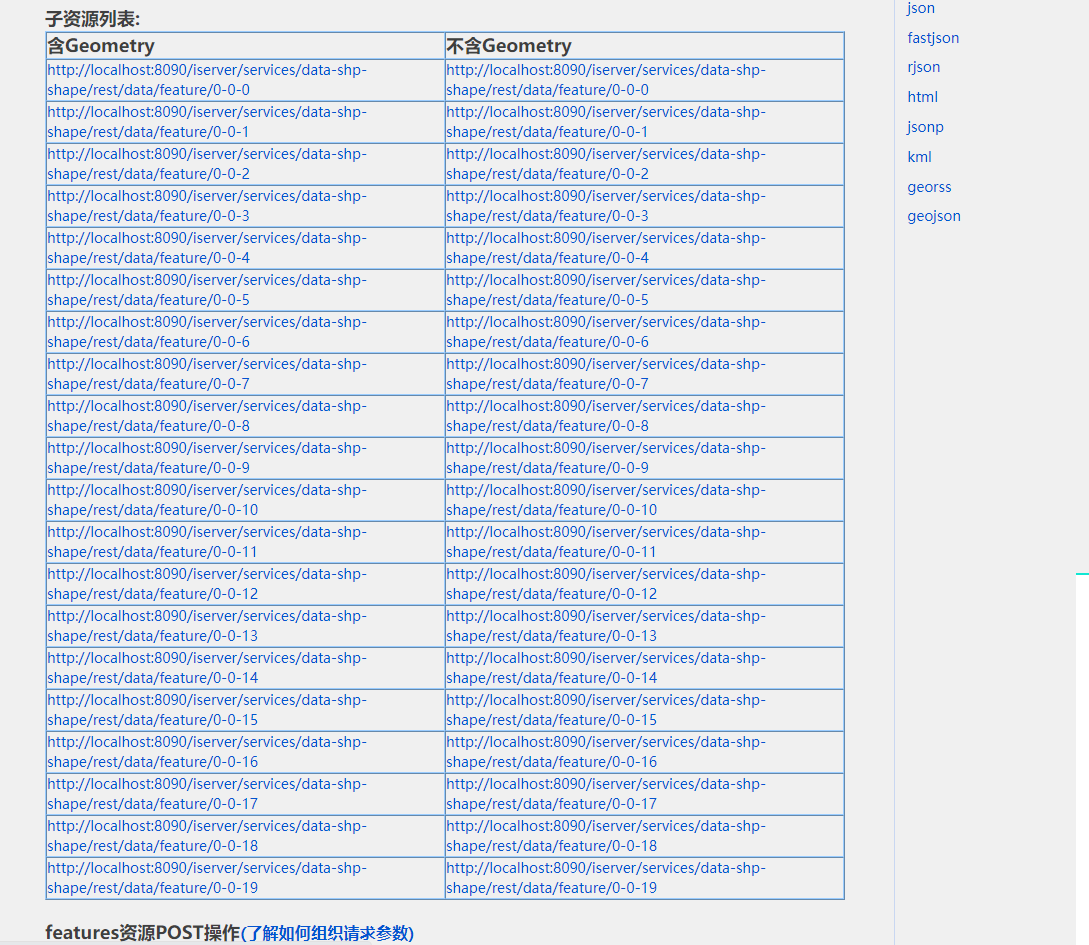Open feature/0-0-12 link in 不含Geometry column
This screenshot has height=945, width=1089.
click(606, 584)
